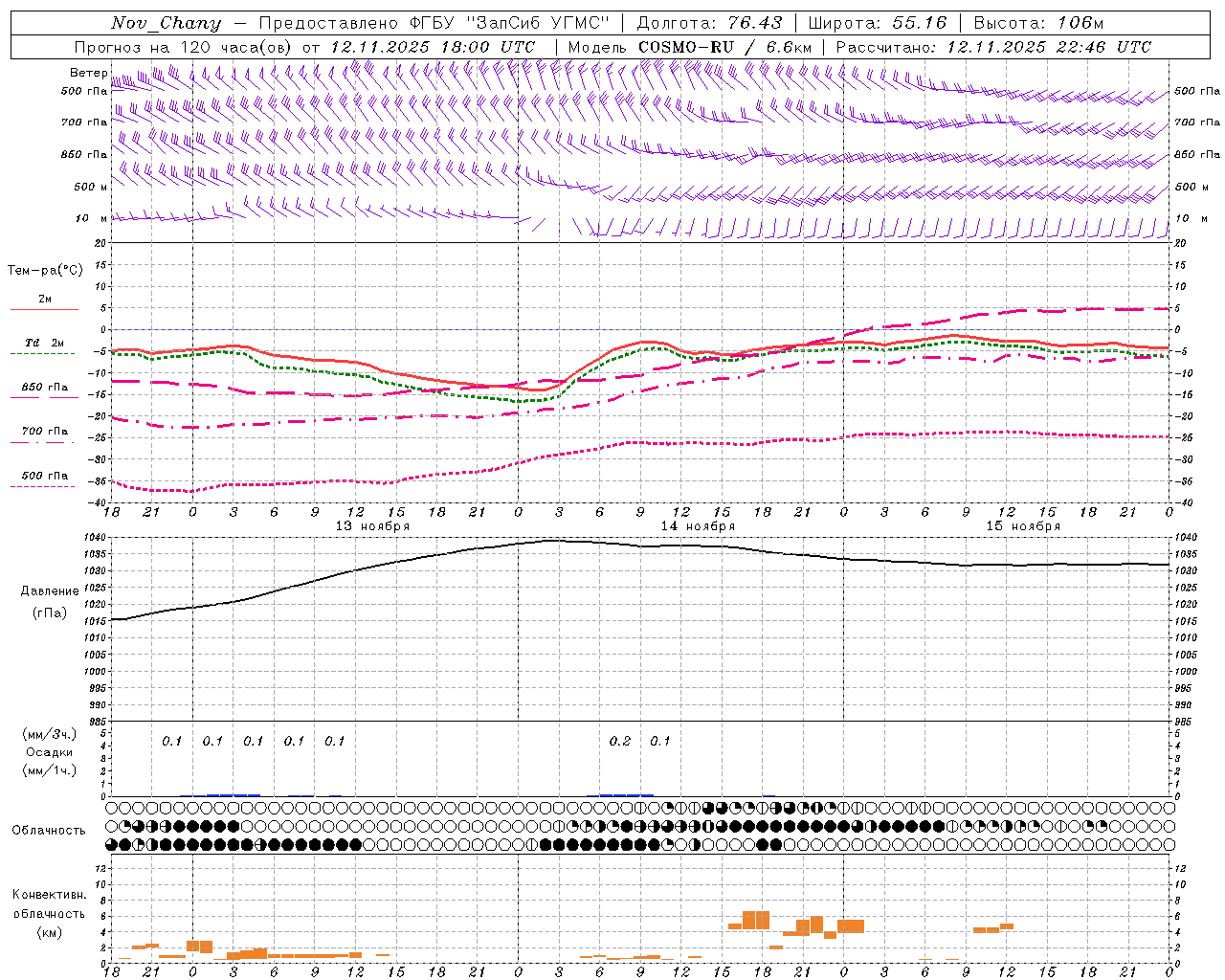Click the 'Давление' pressure panel label
This screenshot has height=980, width=1225.
[x=50, y=591]
